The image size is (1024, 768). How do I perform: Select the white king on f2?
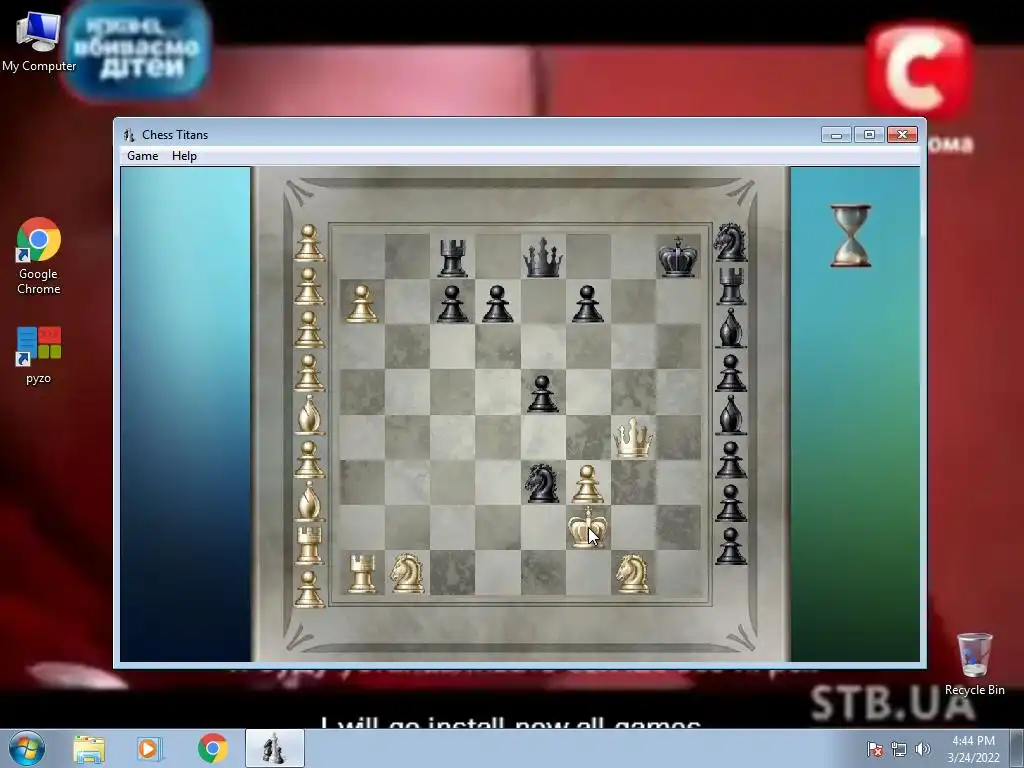point(587,527)
